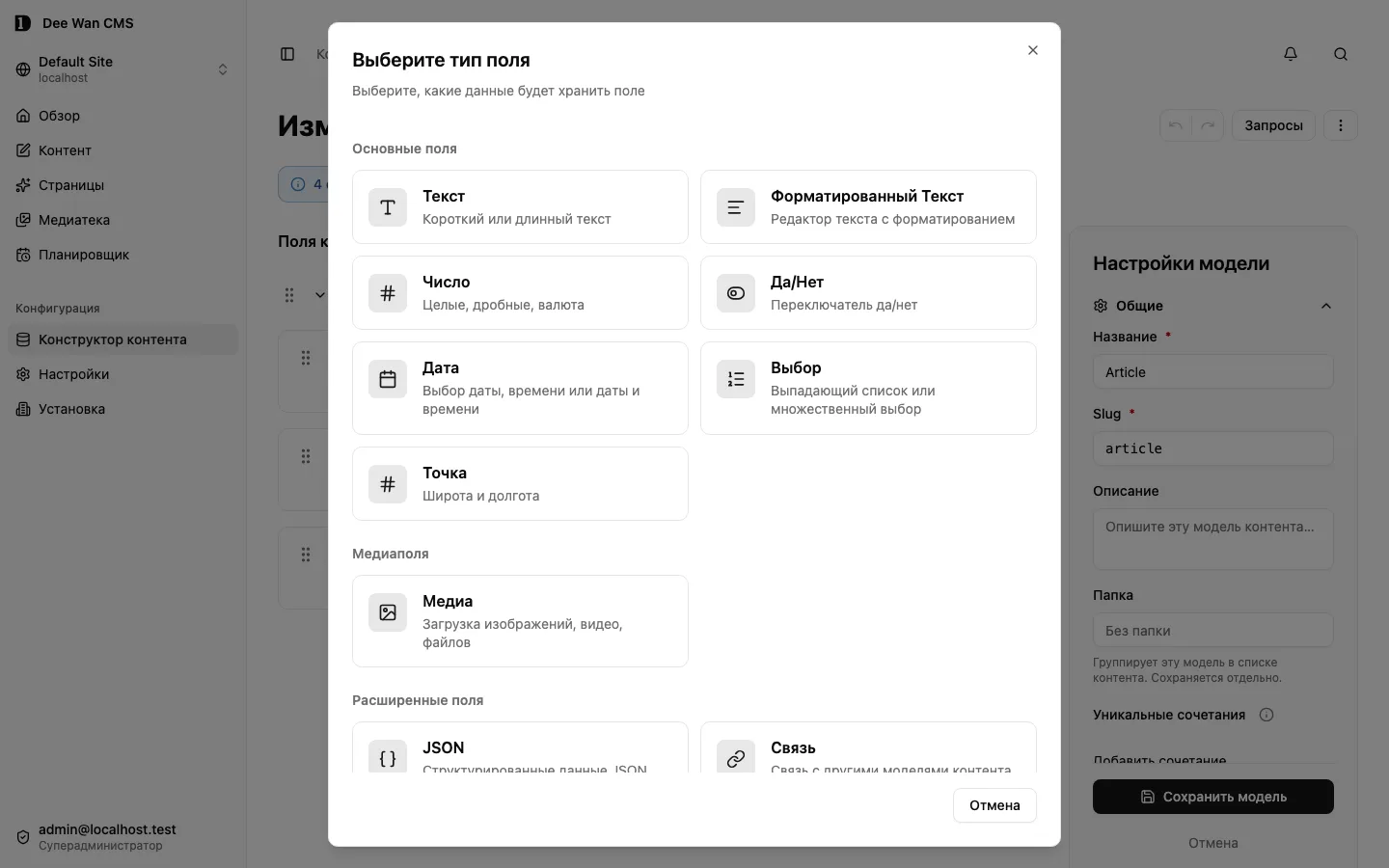Collapse the Общие settings section
Viewport: 1389px width, 868px height.
(1326, 306)
